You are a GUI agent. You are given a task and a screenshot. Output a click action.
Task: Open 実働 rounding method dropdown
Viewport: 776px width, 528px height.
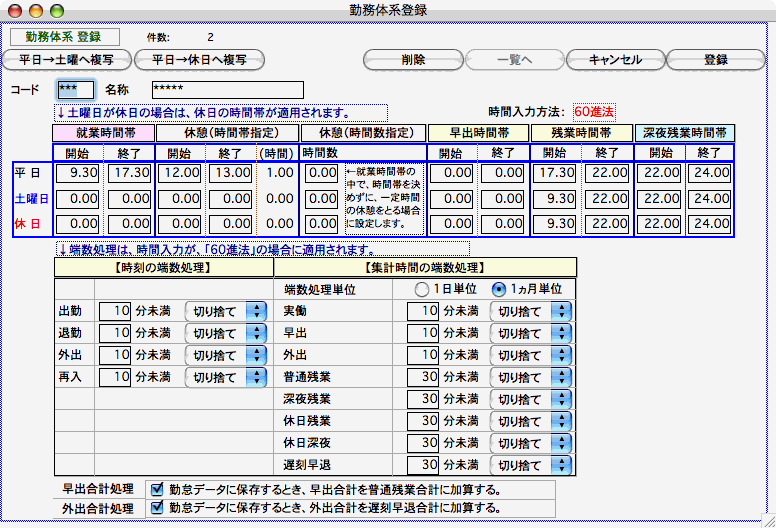pyautogui.click(x=531, y=311)
